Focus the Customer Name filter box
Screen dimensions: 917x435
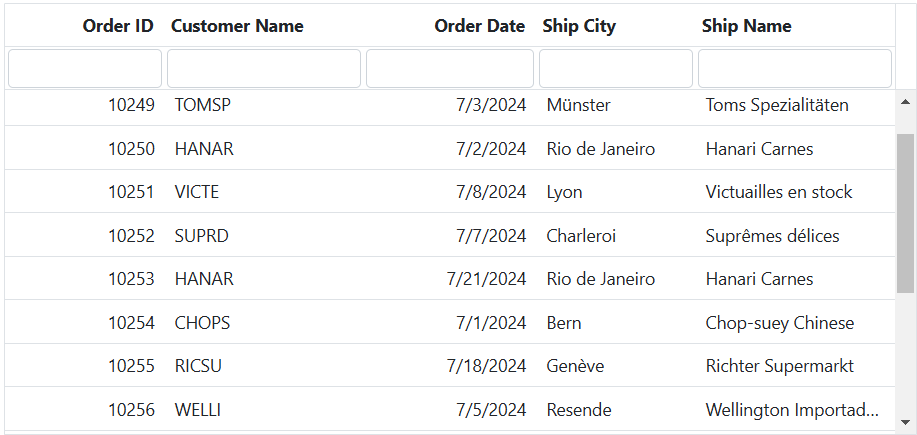(264, 69)
